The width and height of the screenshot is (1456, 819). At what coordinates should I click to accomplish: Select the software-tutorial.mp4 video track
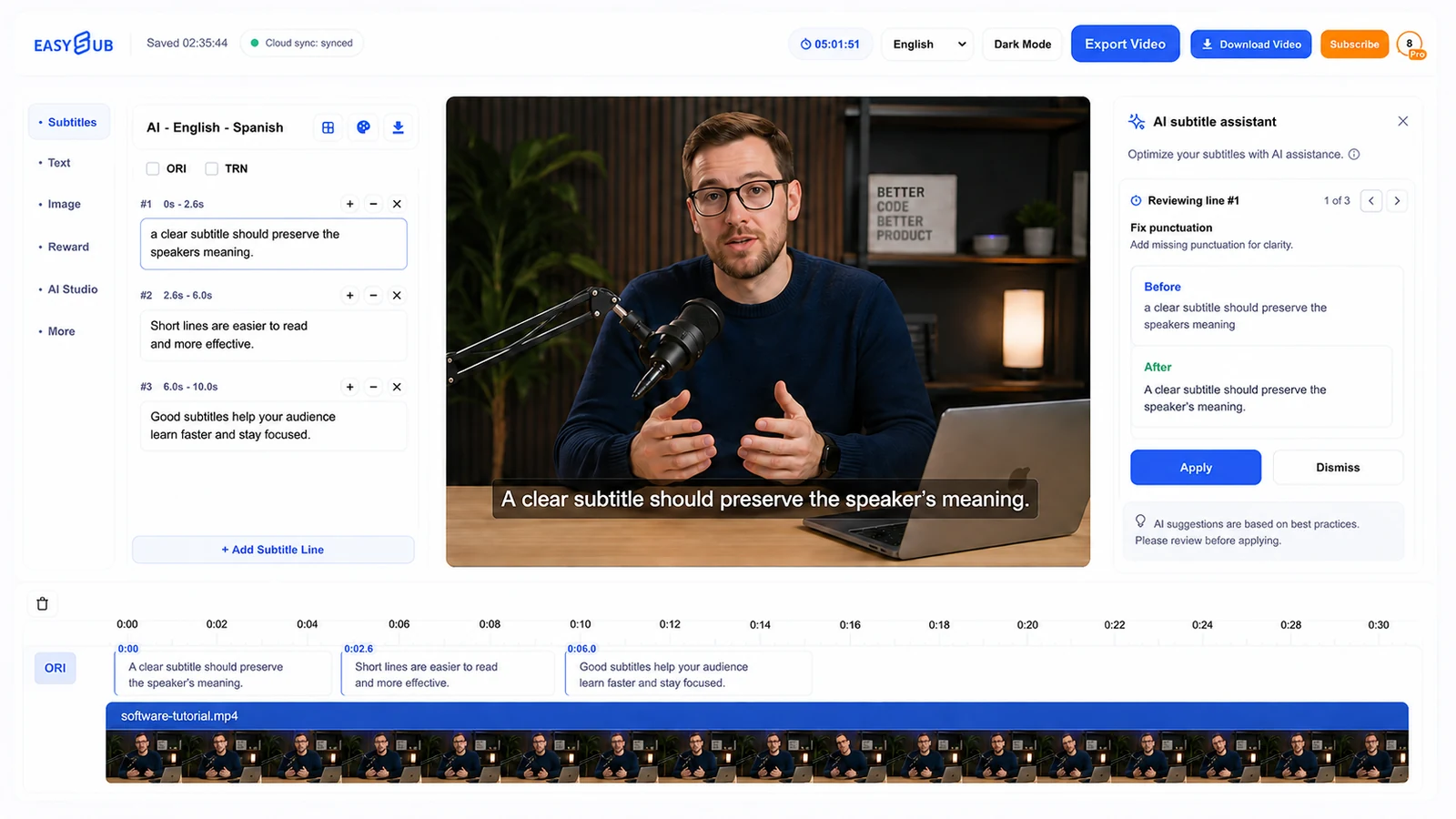click(757, 743)
